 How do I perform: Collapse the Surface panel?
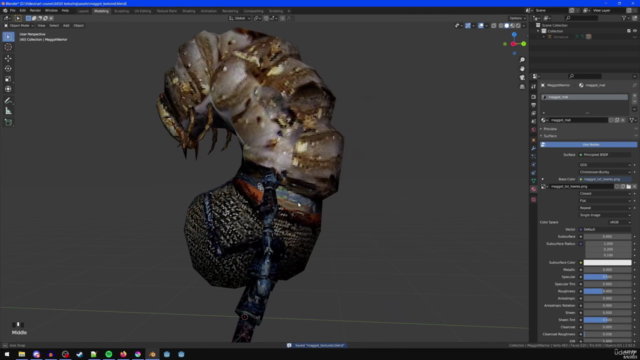(x=550, y=136)
